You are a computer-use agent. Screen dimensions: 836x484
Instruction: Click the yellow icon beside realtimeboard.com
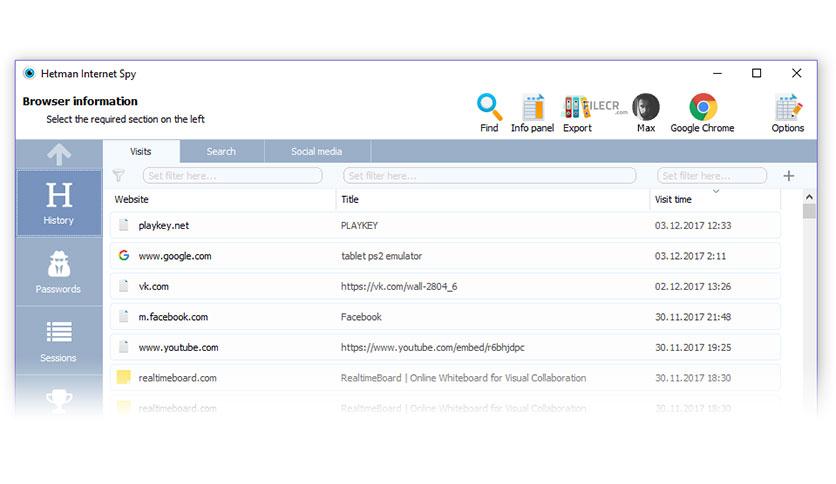click(124, 377)
